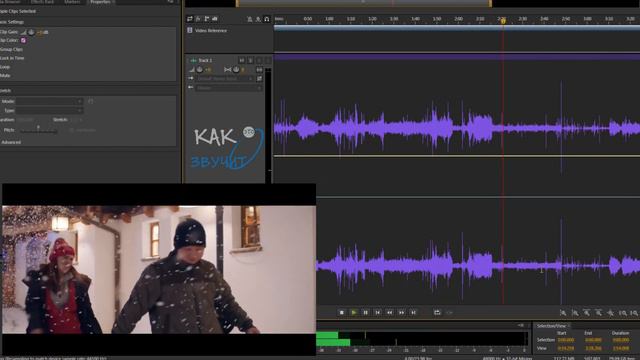Click the Selection Start time value
This screenshot has height=360, width=640.
tap(566, 340)
